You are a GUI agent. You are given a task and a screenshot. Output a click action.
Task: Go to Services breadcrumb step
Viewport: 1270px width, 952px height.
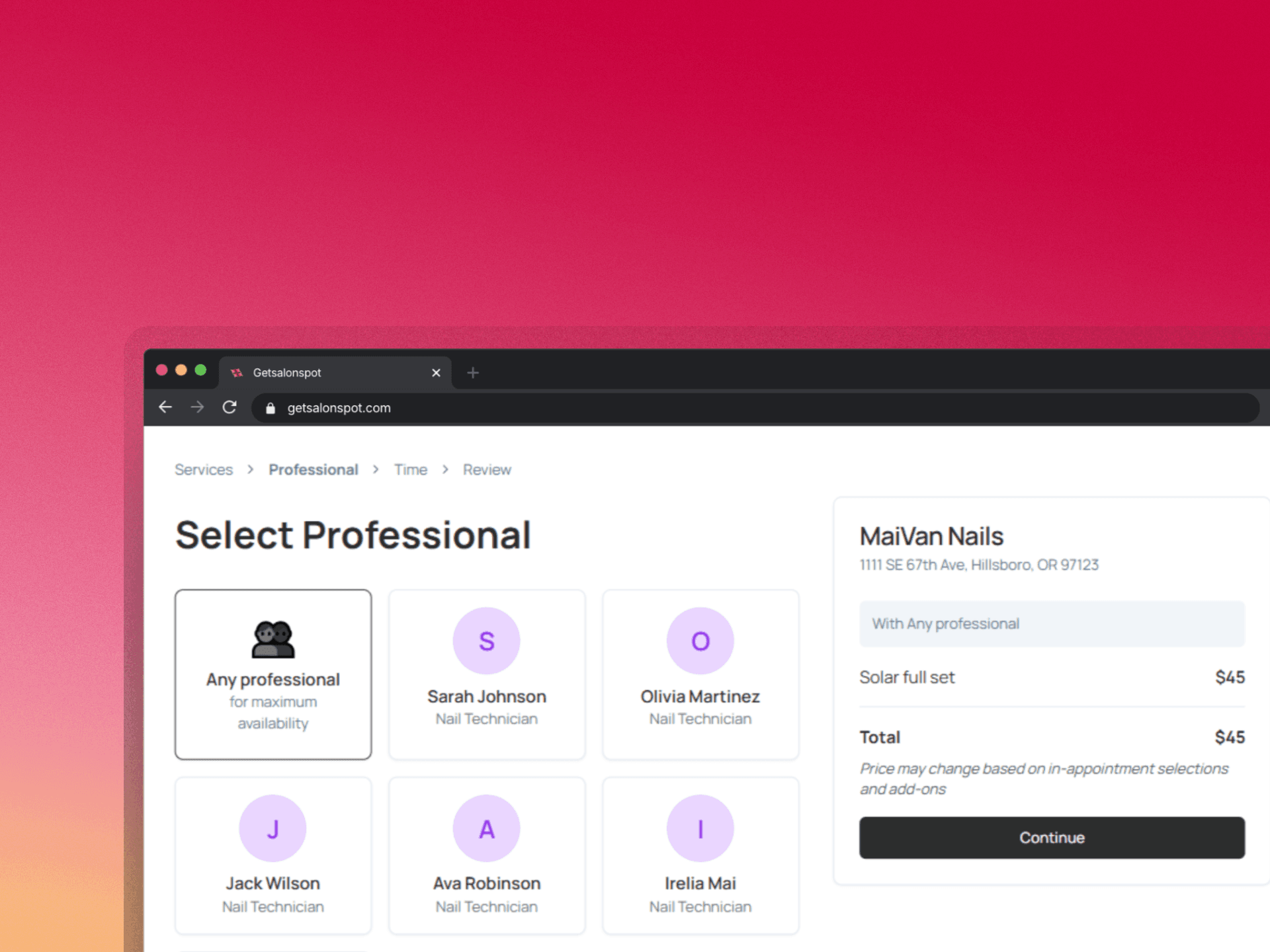[204, 470]
